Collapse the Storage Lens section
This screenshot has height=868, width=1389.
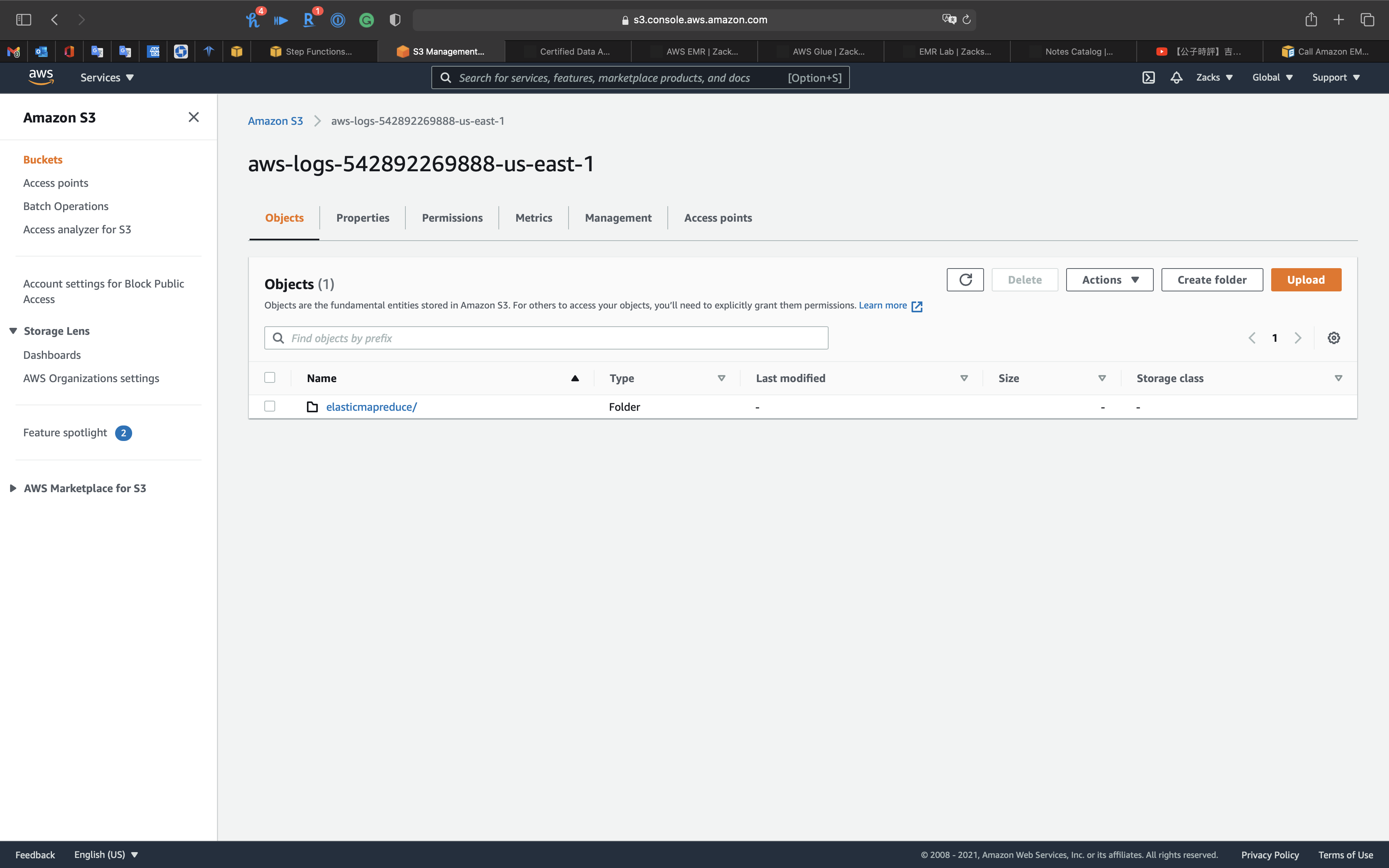(13, 331)
